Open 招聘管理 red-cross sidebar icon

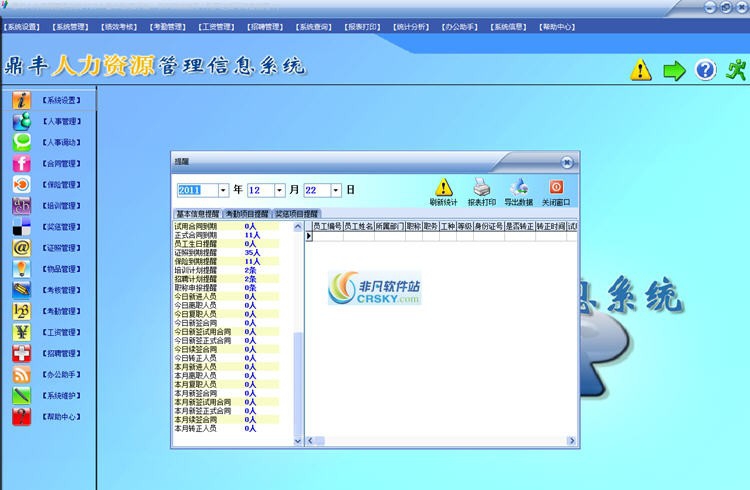coord(22,353)
